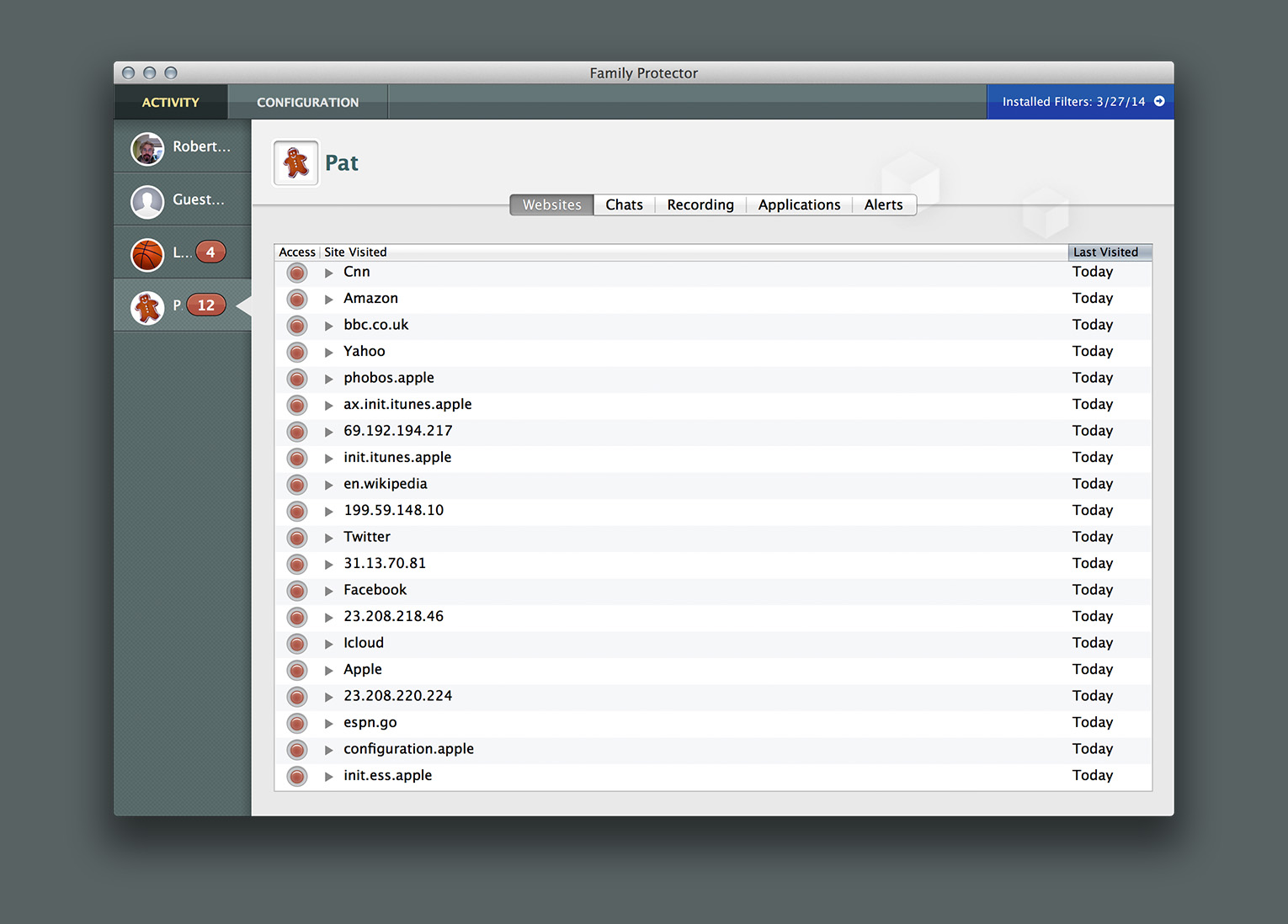Open Robert's user avatar in sidebar
1288x924 pixels.
pos(147,149)
